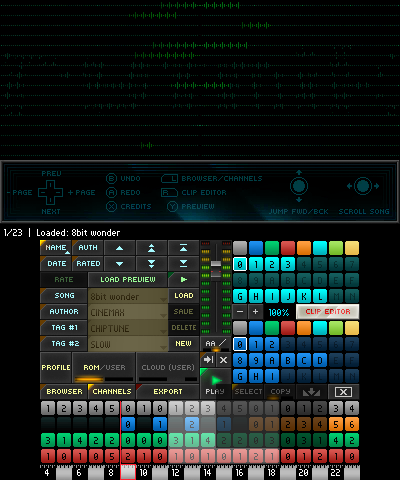Open the CLIP EDITOR
Image resolution: width=400 pixels, height=480 pixels.
coord(328,312)
